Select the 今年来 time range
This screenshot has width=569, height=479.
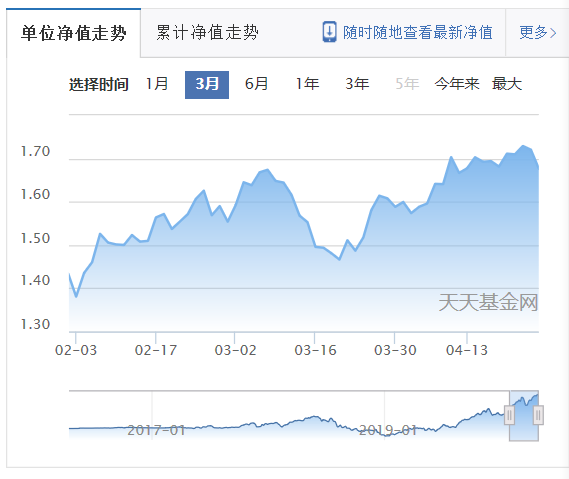pos(457,84)
